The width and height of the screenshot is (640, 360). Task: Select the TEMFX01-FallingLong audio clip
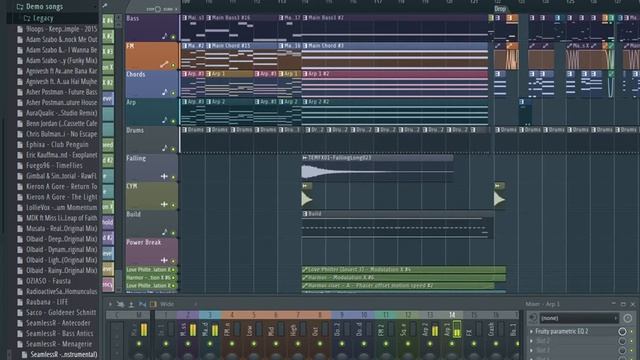point(377,168)
